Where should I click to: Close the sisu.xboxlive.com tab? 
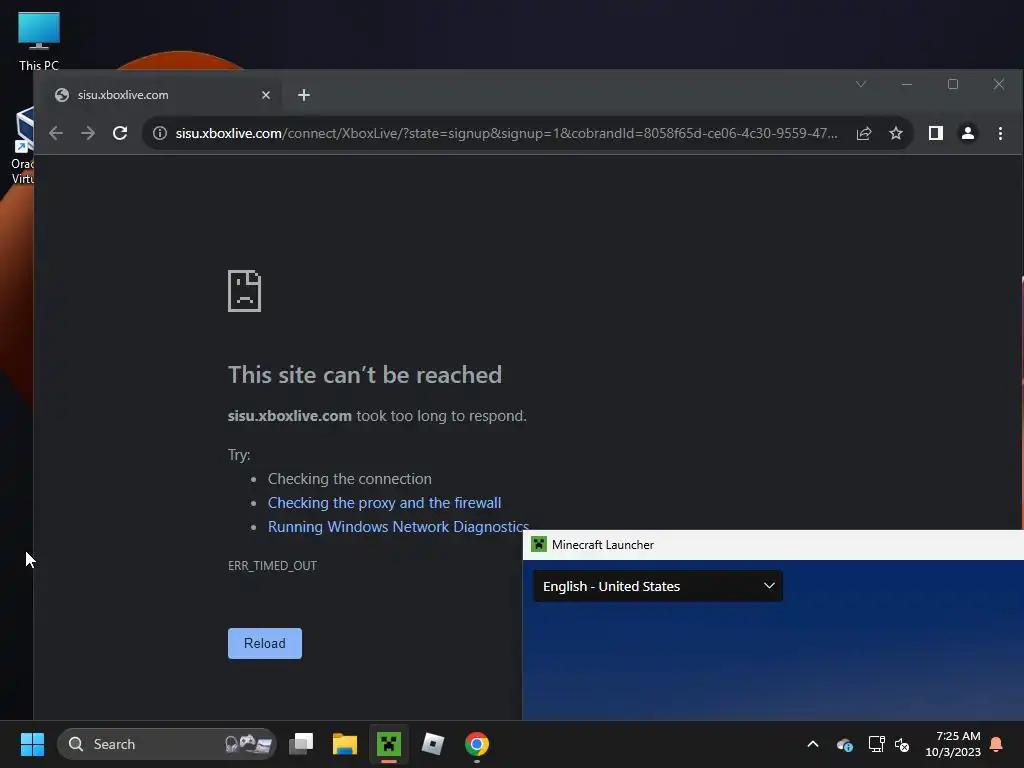point(266,95)
